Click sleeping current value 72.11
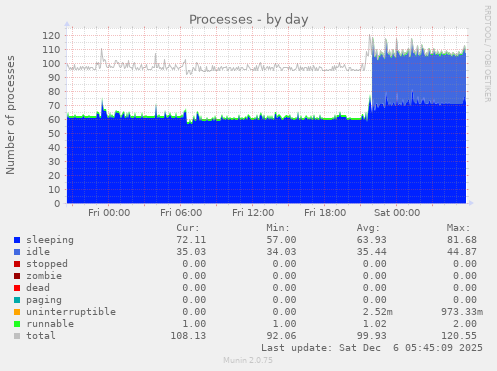Screen dimensions: 497x371 click(x=191, y=240)
